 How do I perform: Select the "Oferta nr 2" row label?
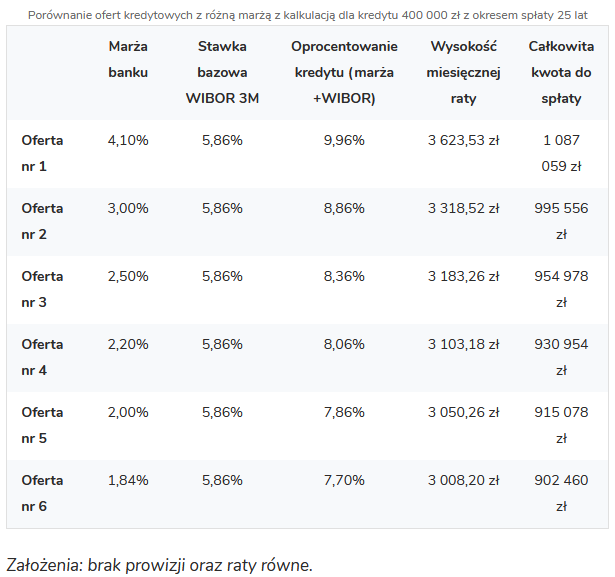pyautogui.click(x=42, y=221)
